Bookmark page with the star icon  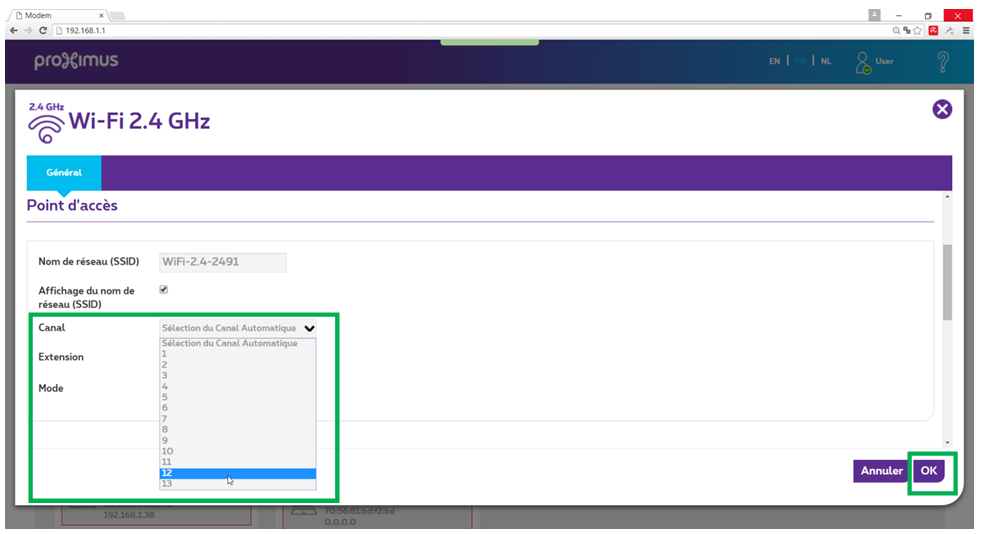point(918,31)
